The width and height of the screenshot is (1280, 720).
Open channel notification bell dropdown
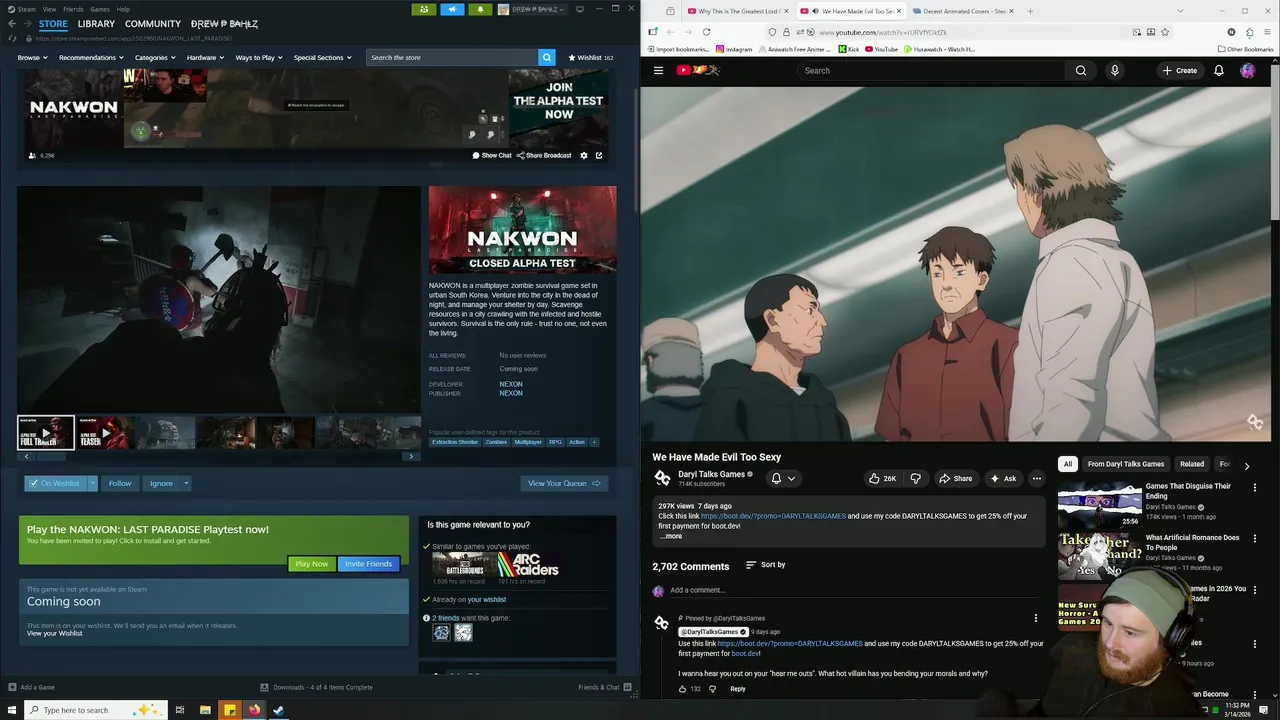pos(783,478)
